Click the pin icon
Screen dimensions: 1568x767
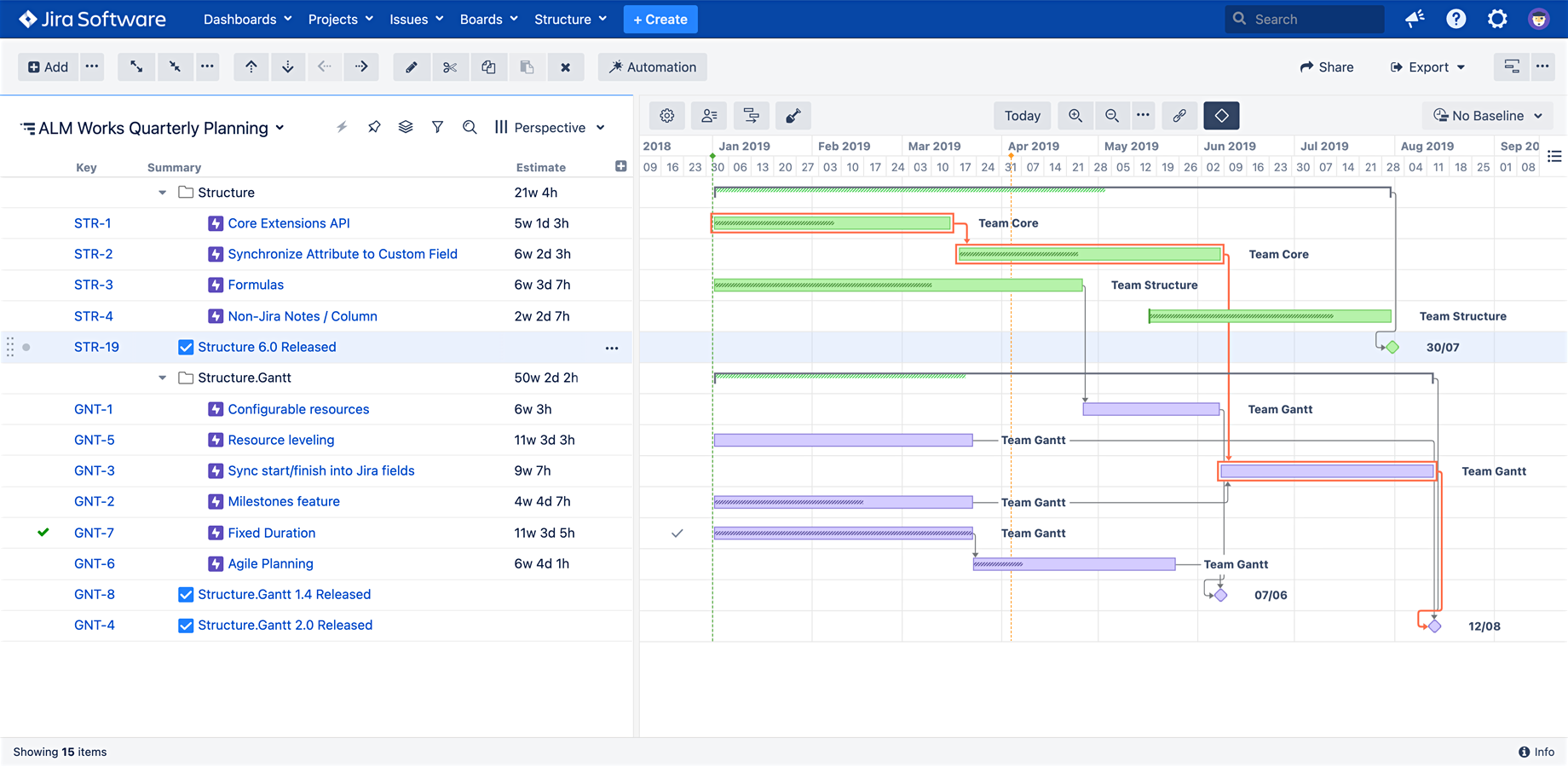[x=374, y=127]
